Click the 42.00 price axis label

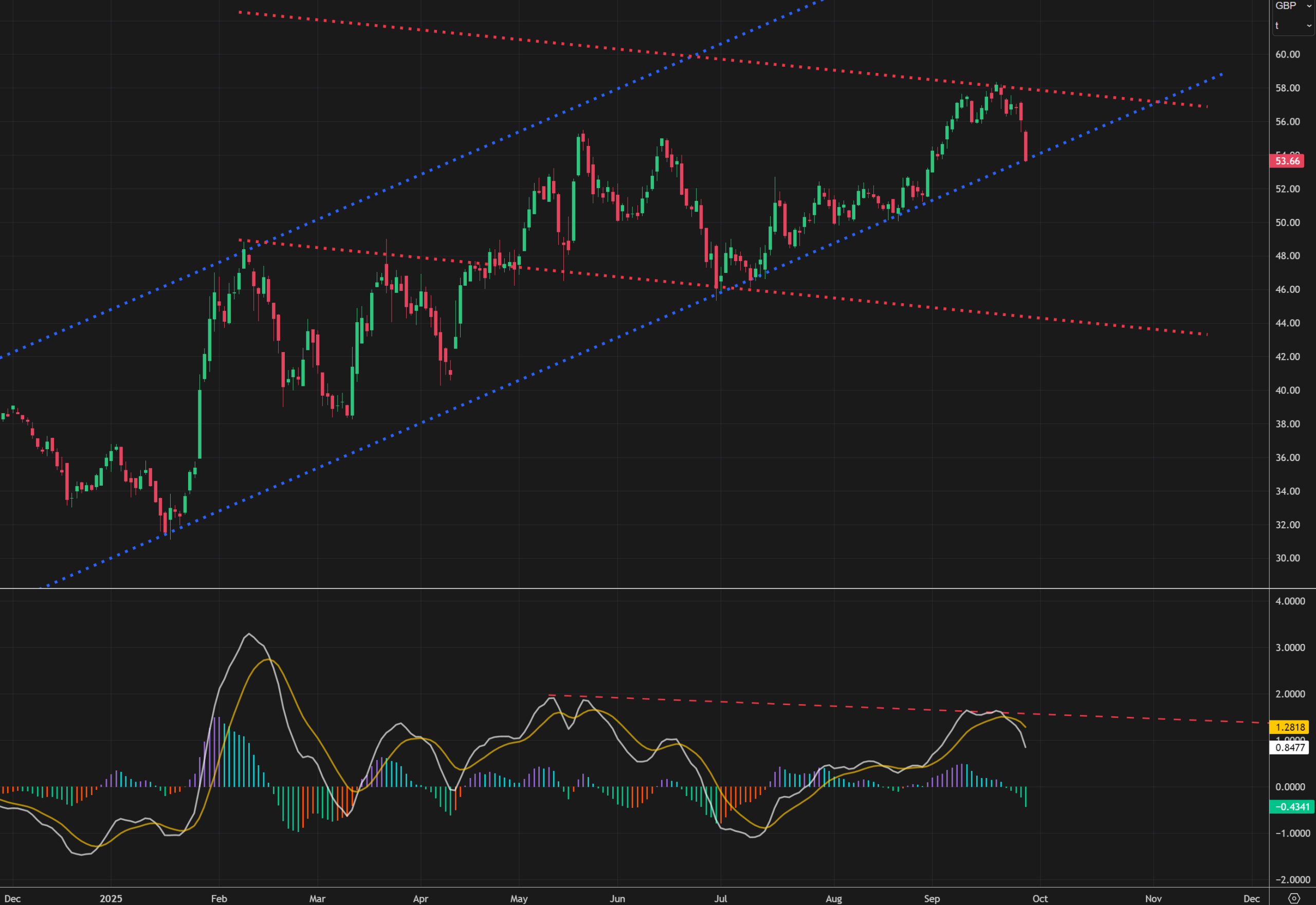[1288, 357]
